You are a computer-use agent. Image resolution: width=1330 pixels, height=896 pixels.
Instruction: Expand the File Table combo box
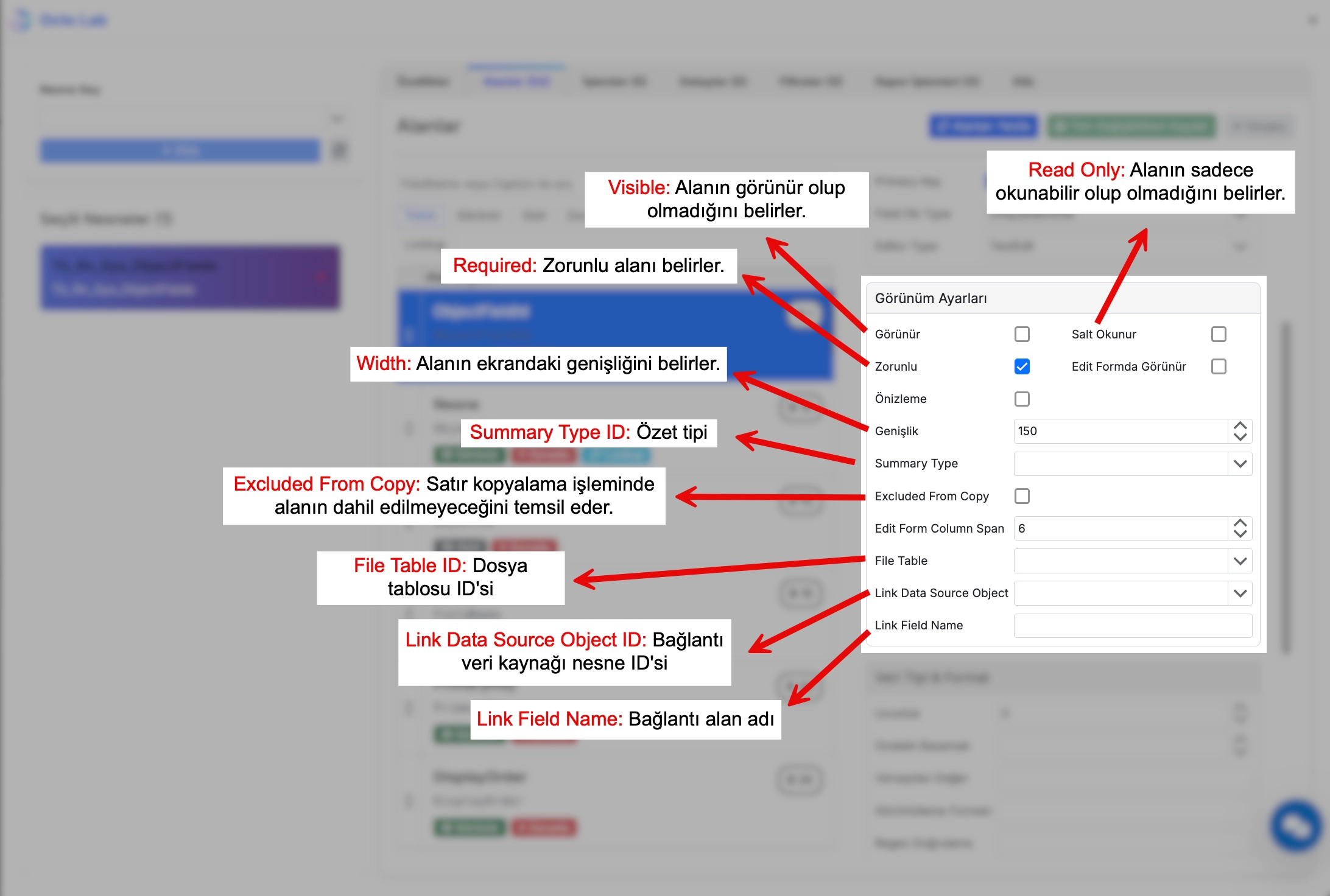click(1121, 561)
